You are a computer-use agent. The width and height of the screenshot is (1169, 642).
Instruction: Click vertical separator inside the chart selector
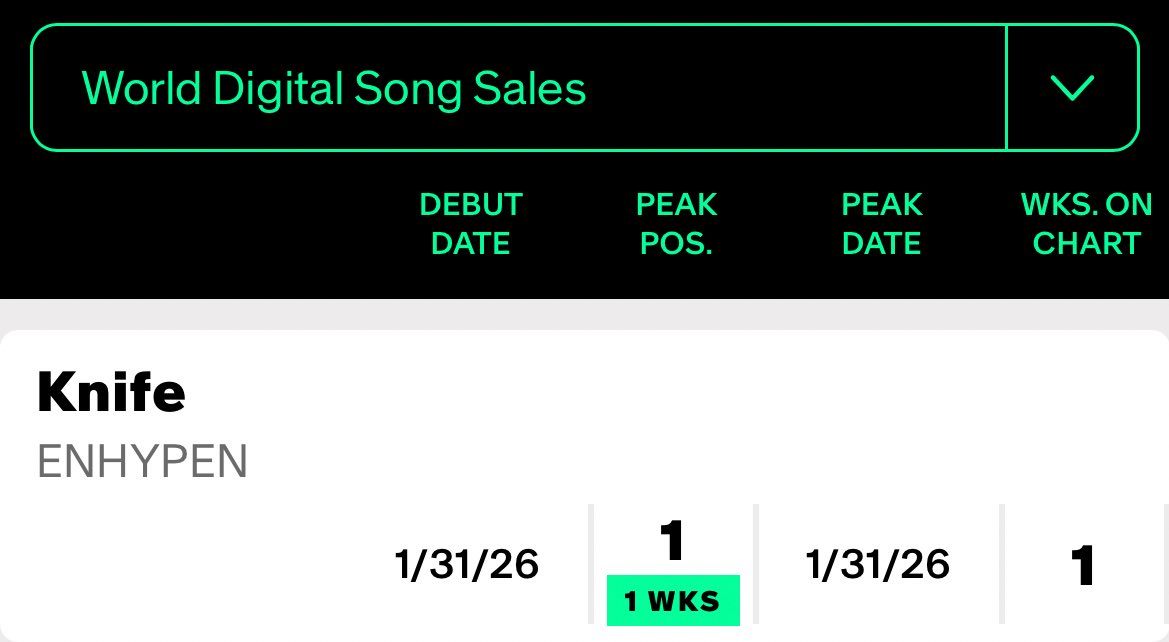point(1006,88)
